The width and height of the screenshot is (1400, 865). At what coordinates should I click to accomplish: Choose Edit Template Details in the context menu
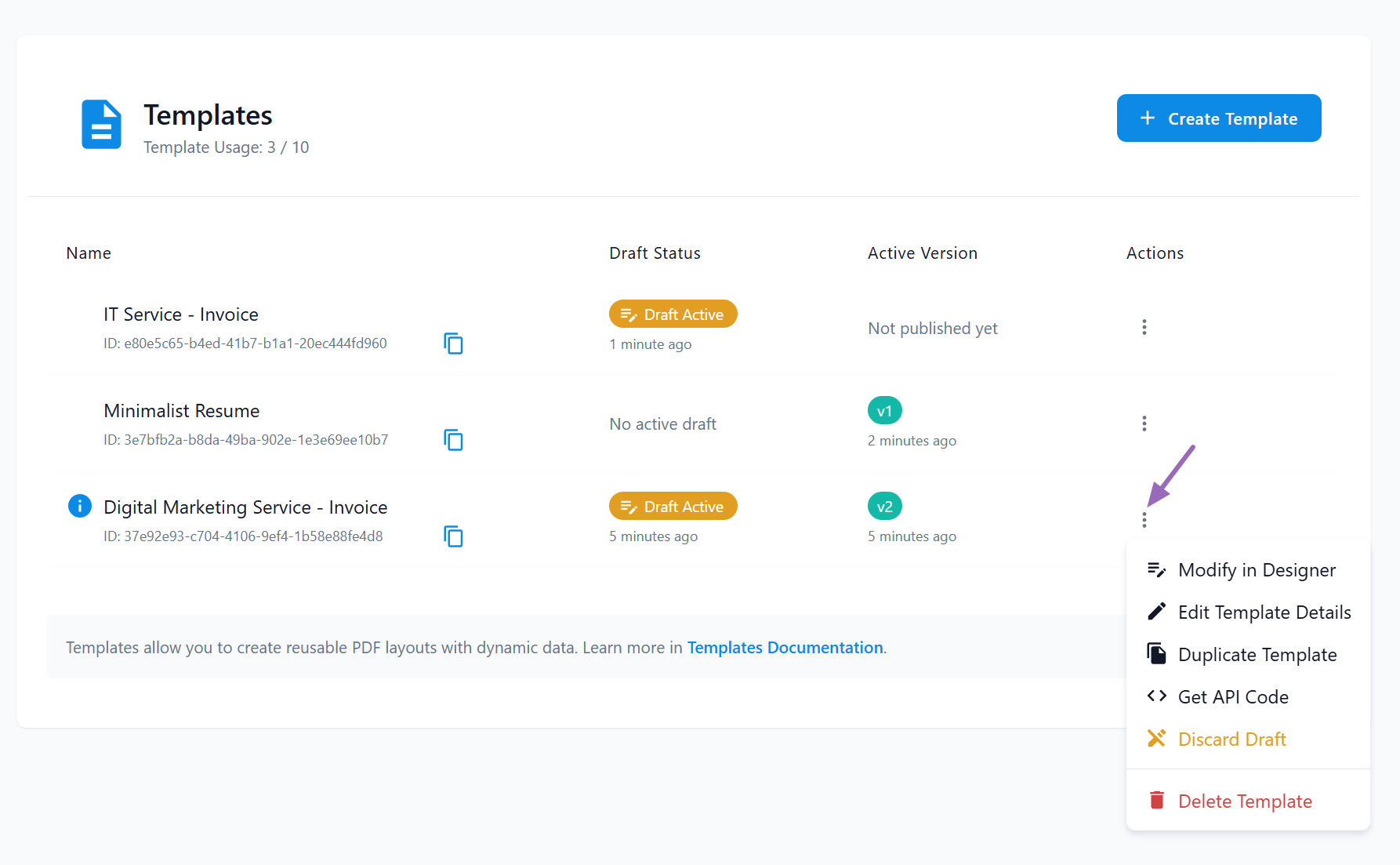[1264, 612]
